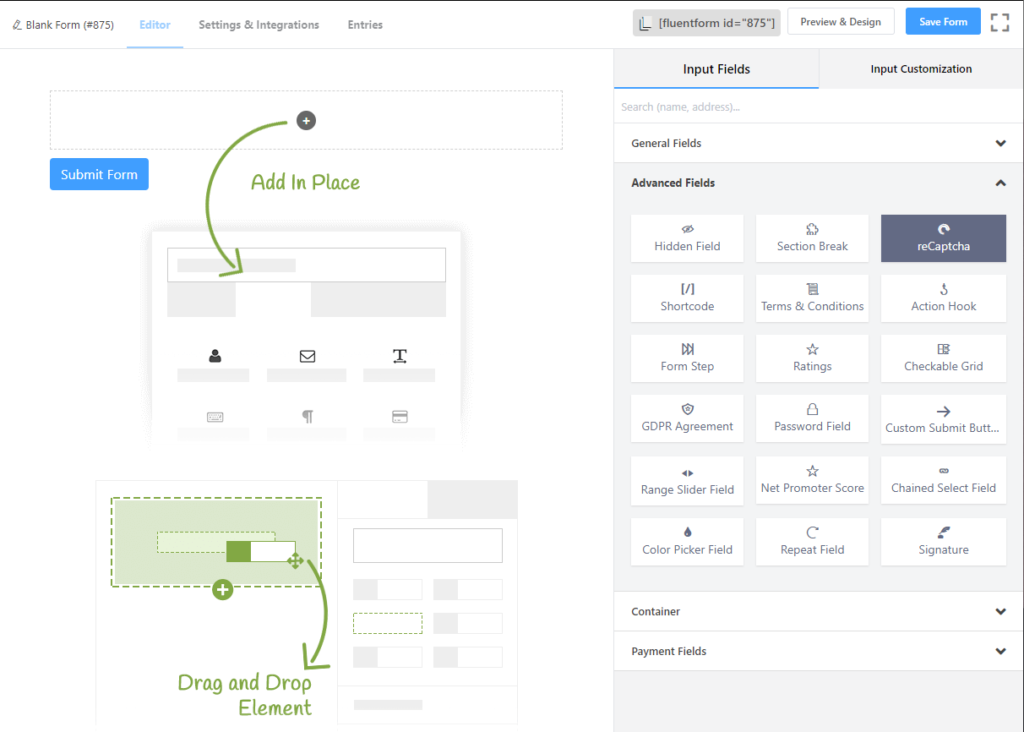Click the plus icon in empty form area
Screen dimensions: 1024x732
tap(306, 120)
